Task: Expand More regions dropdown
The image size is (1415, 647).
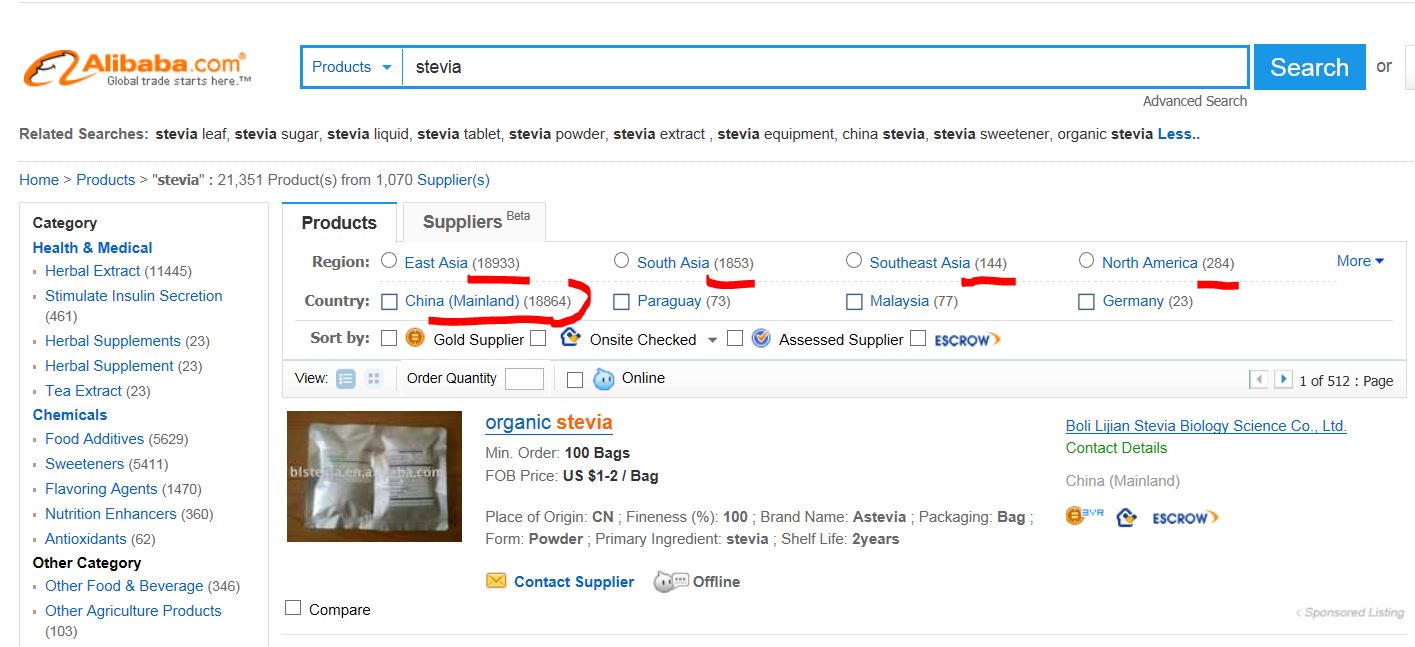Action: 1360,261
